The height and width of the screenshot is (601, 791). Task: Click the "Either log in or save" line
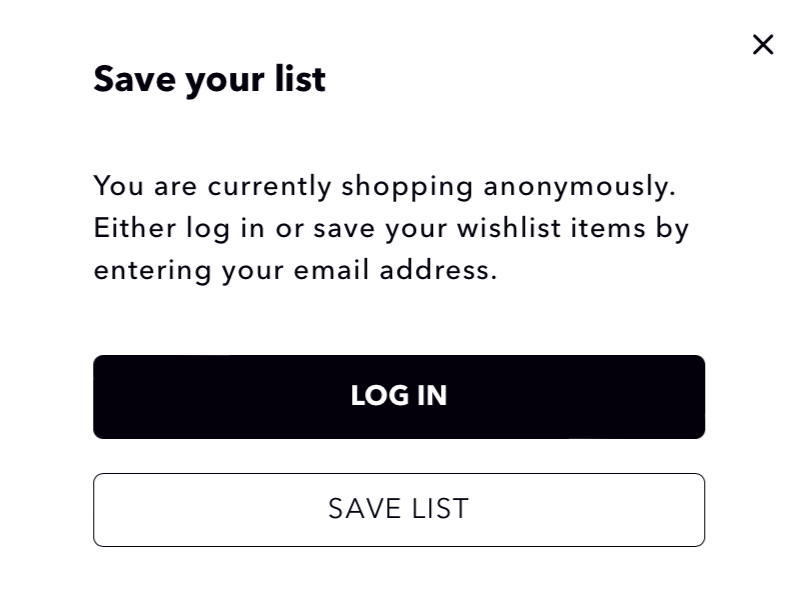tap(391, 228)
